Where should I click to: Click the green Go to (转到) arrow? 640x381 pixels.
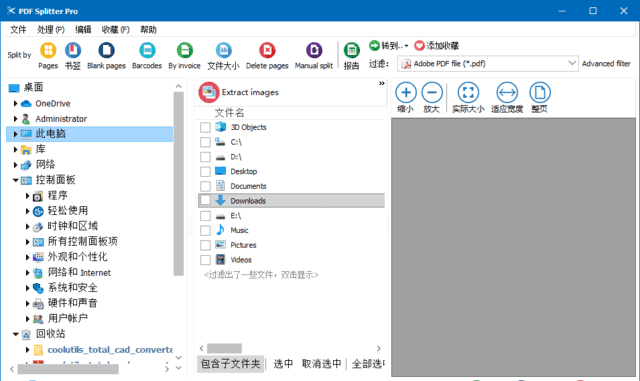374,45
